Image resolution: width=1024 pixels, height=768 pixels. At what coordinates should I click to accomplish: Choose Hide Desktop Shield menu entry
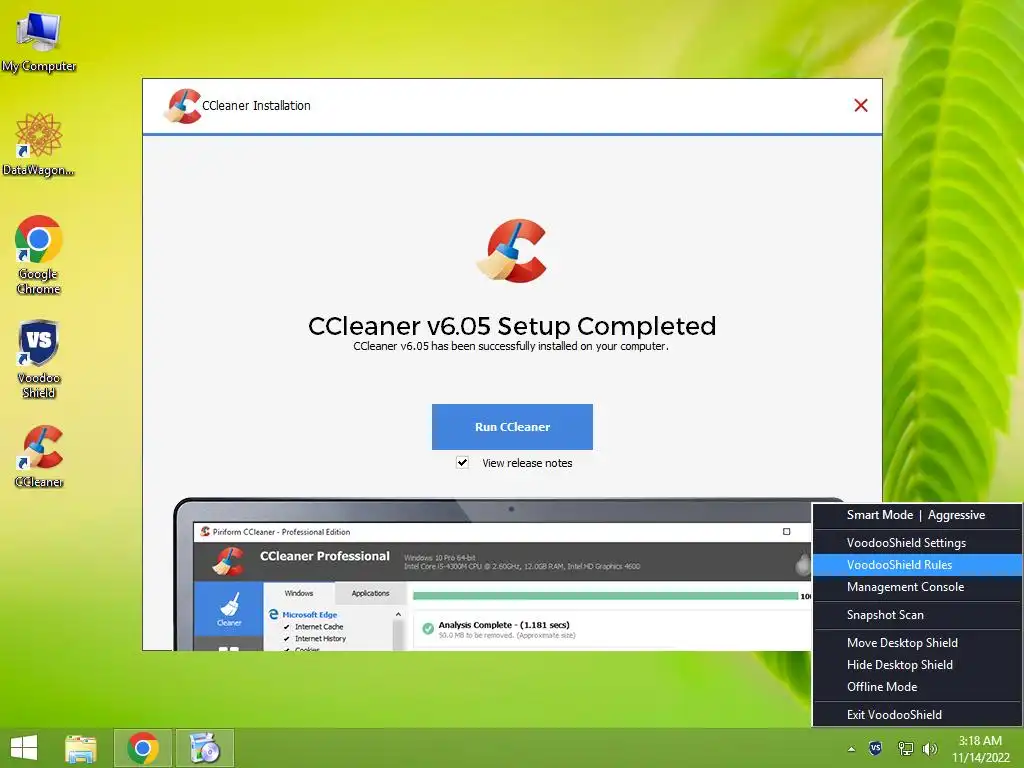(917, 665)
